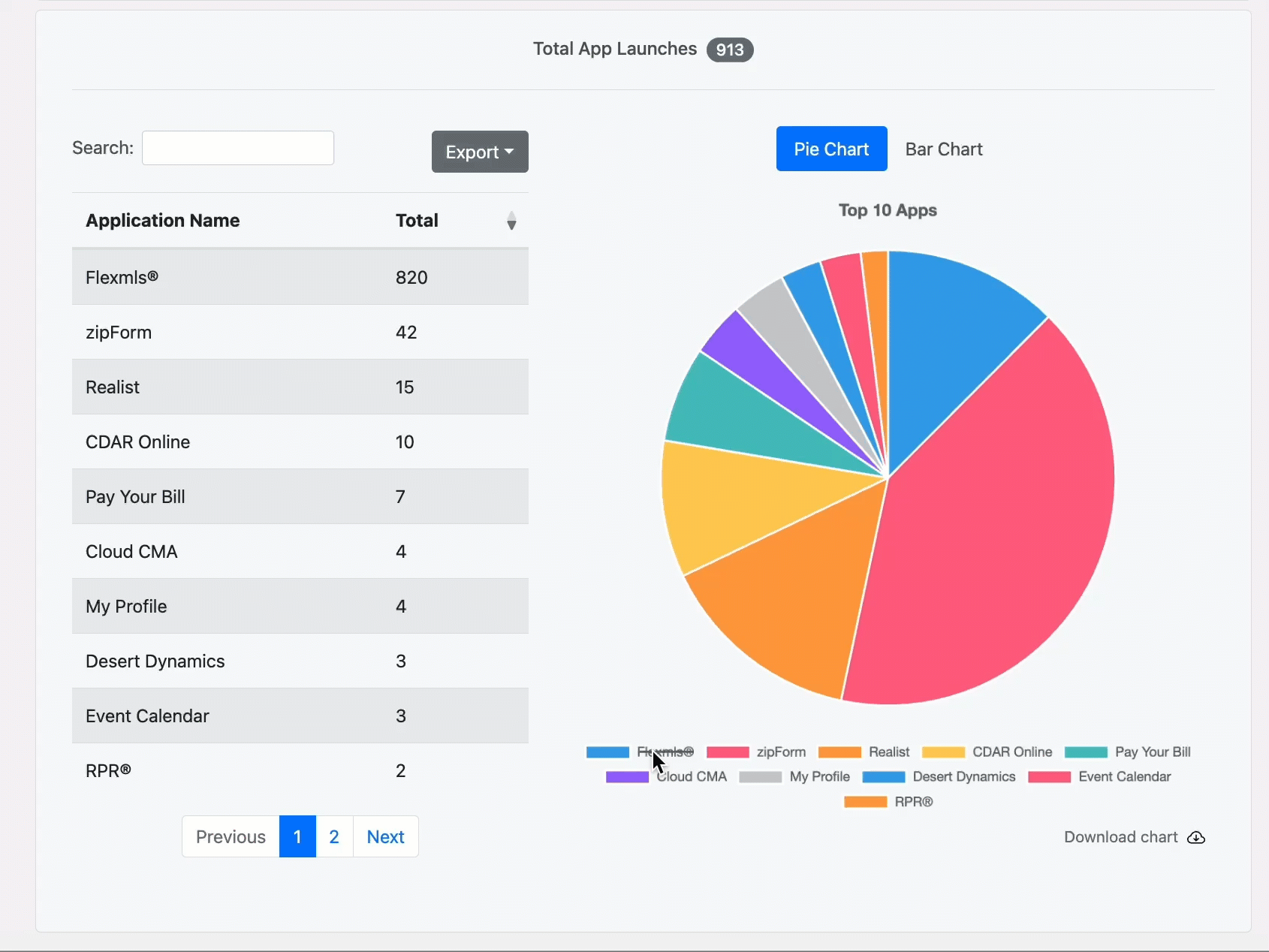Click RPR® in the table
This screenshot has height=952, width=1269.
pyautogui.click(x=108, y=771)
